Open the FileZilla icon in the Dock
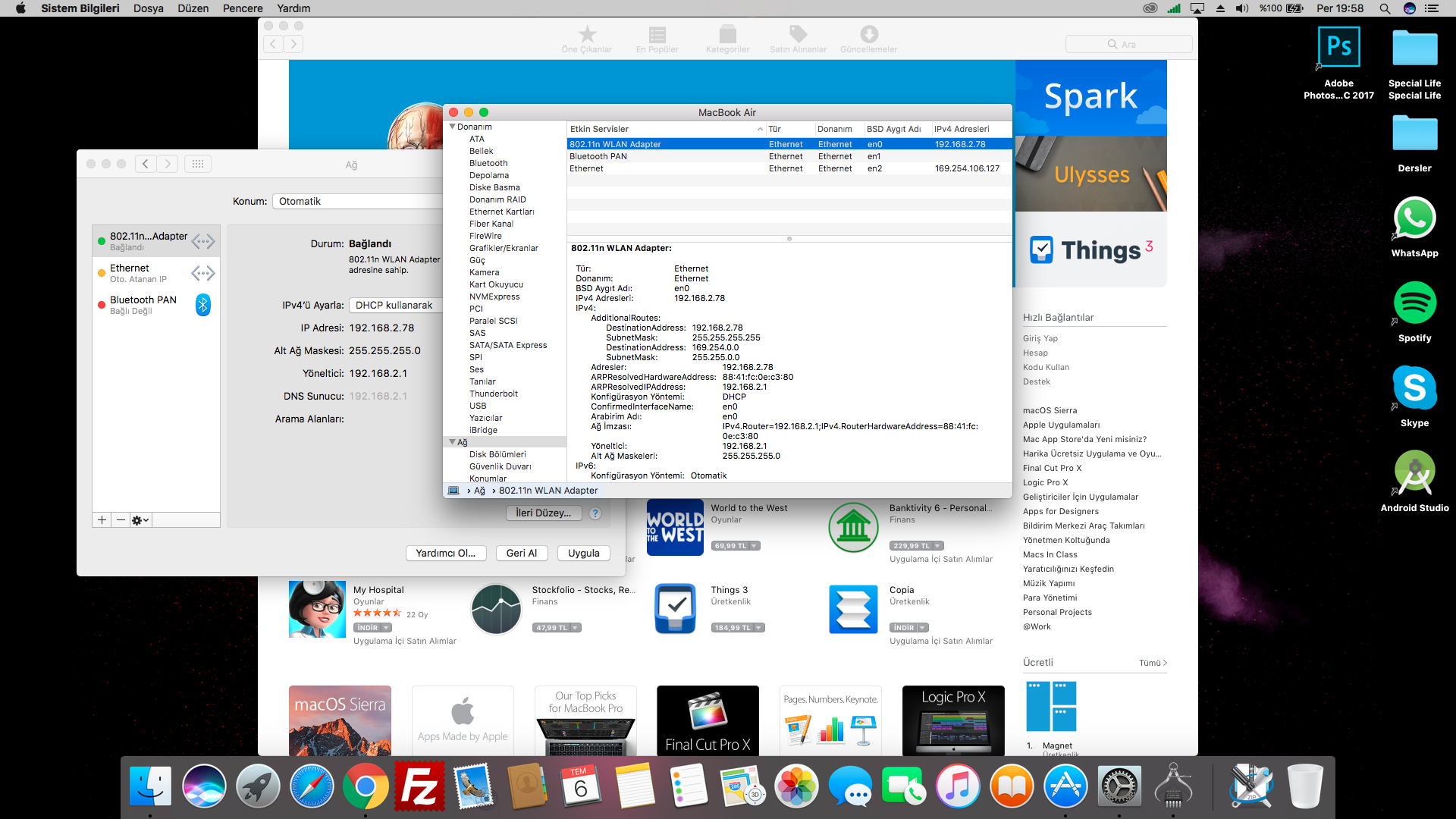The width and height of the screenshot is (1456, 819). [x=419, y=786]
